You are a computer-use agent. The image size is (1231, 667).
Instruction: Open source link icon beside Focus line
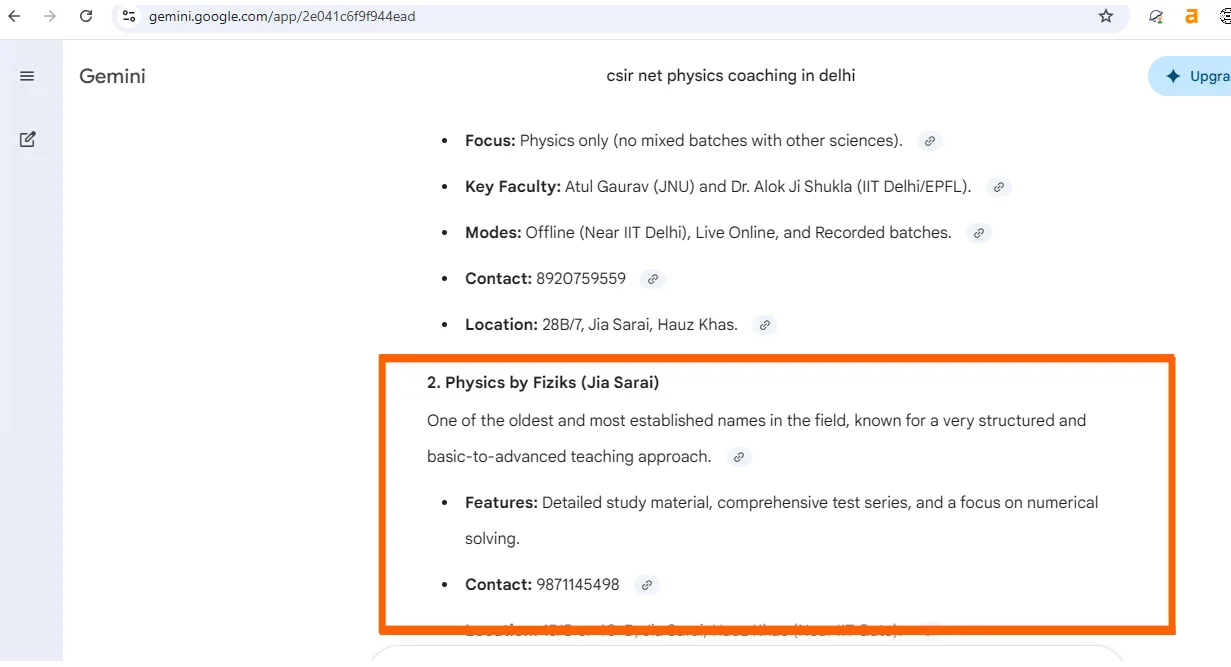click(930, 141)
